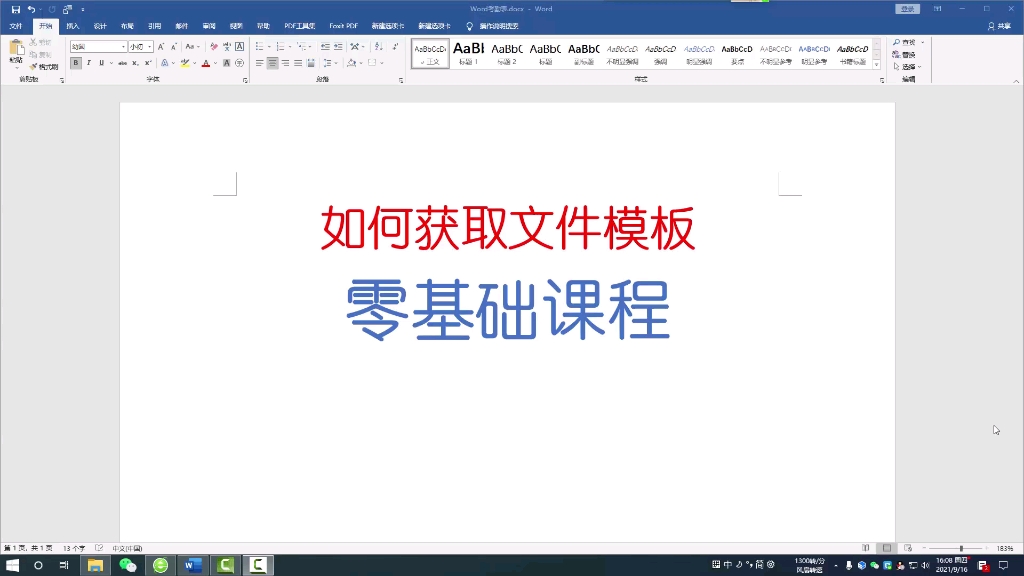Open the font name dropdown

[123, 46]
